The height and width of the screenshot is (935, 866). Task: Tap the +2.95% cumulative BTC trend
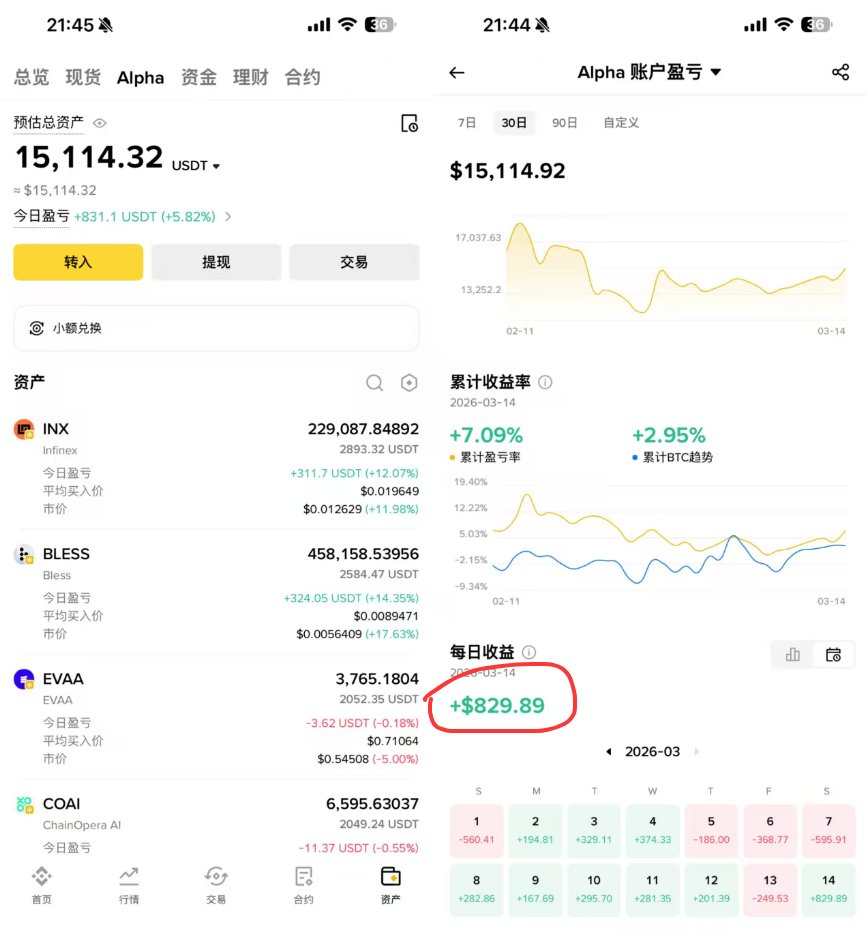(x=669, y=435)
